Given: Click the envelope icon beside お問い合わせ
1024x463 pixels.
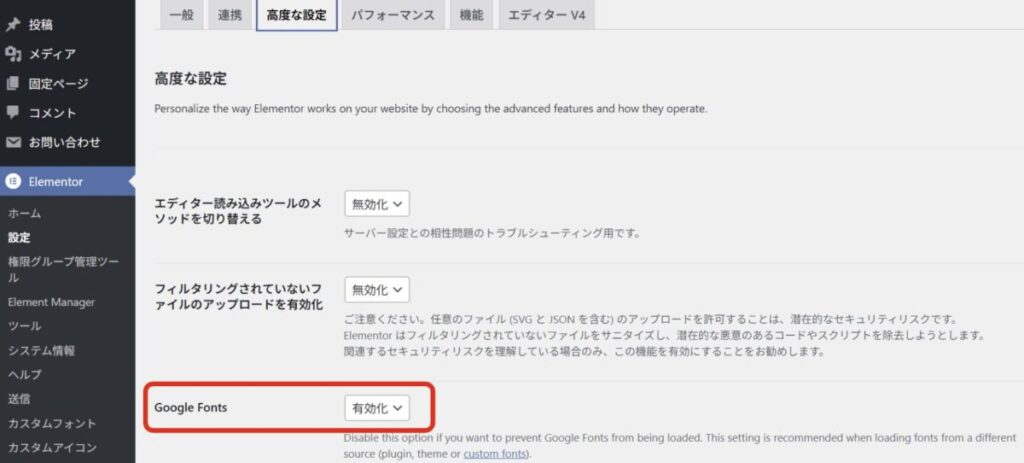Looking at the screenshot, I should [13, 143].
